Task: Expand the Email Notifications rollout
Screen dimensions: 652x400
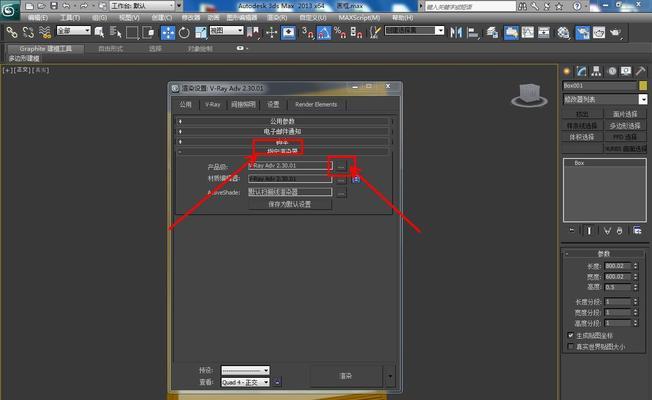Action: click(x=282, y=131)
